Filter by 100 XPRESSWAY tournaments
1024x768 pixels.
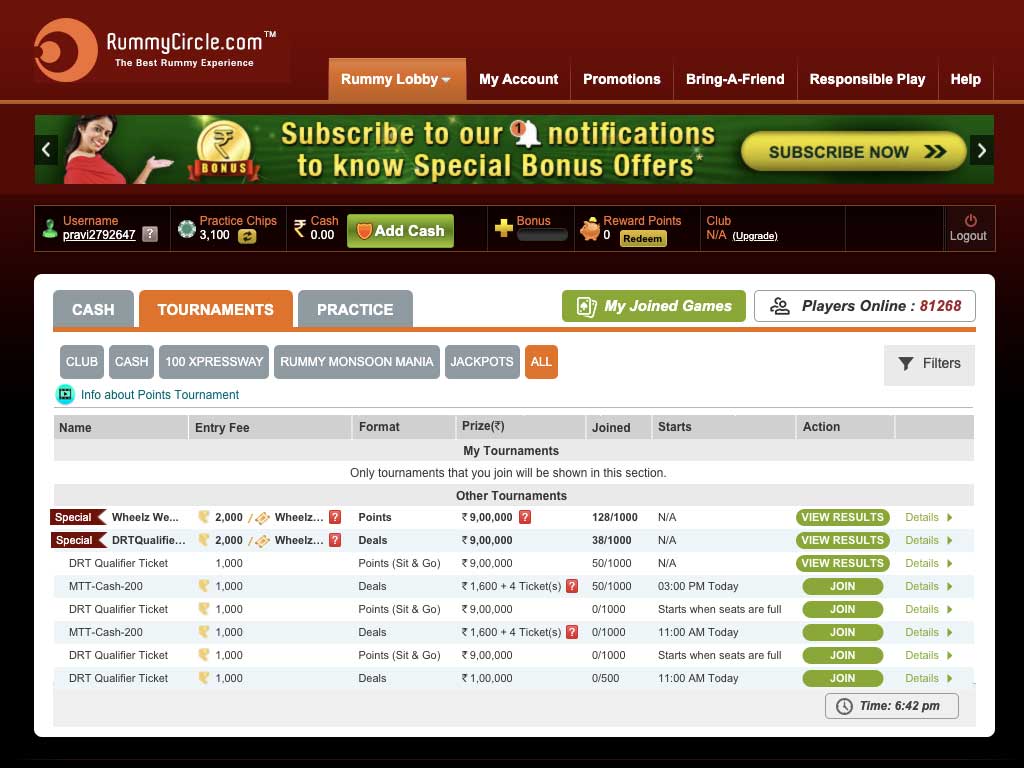point(214,362)
